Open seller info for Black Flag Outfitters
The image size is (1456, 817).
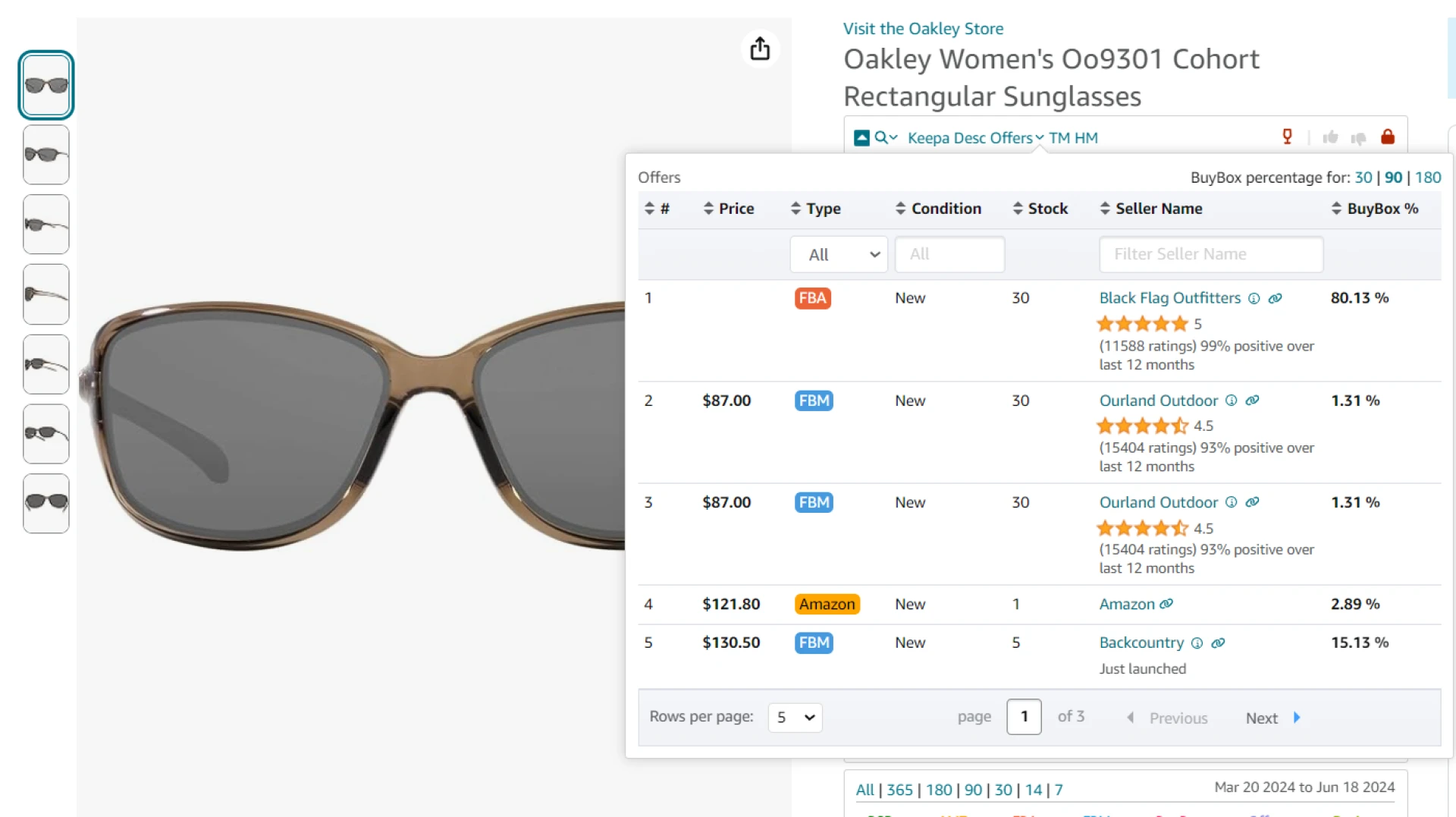click(1254, 298)
